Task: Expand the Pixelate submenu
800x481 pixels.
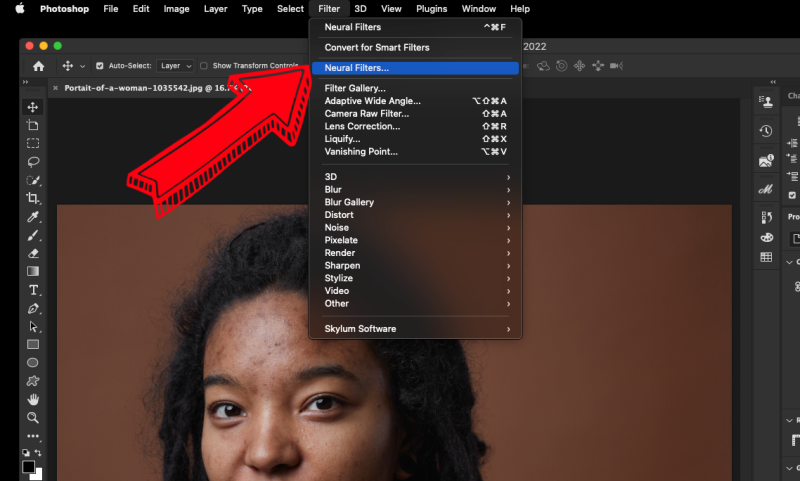Action: [416, 240]
